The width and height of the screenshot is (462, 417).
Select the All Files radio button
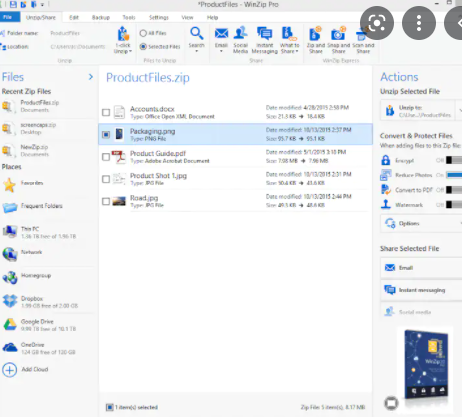click(x=143, y=33)
